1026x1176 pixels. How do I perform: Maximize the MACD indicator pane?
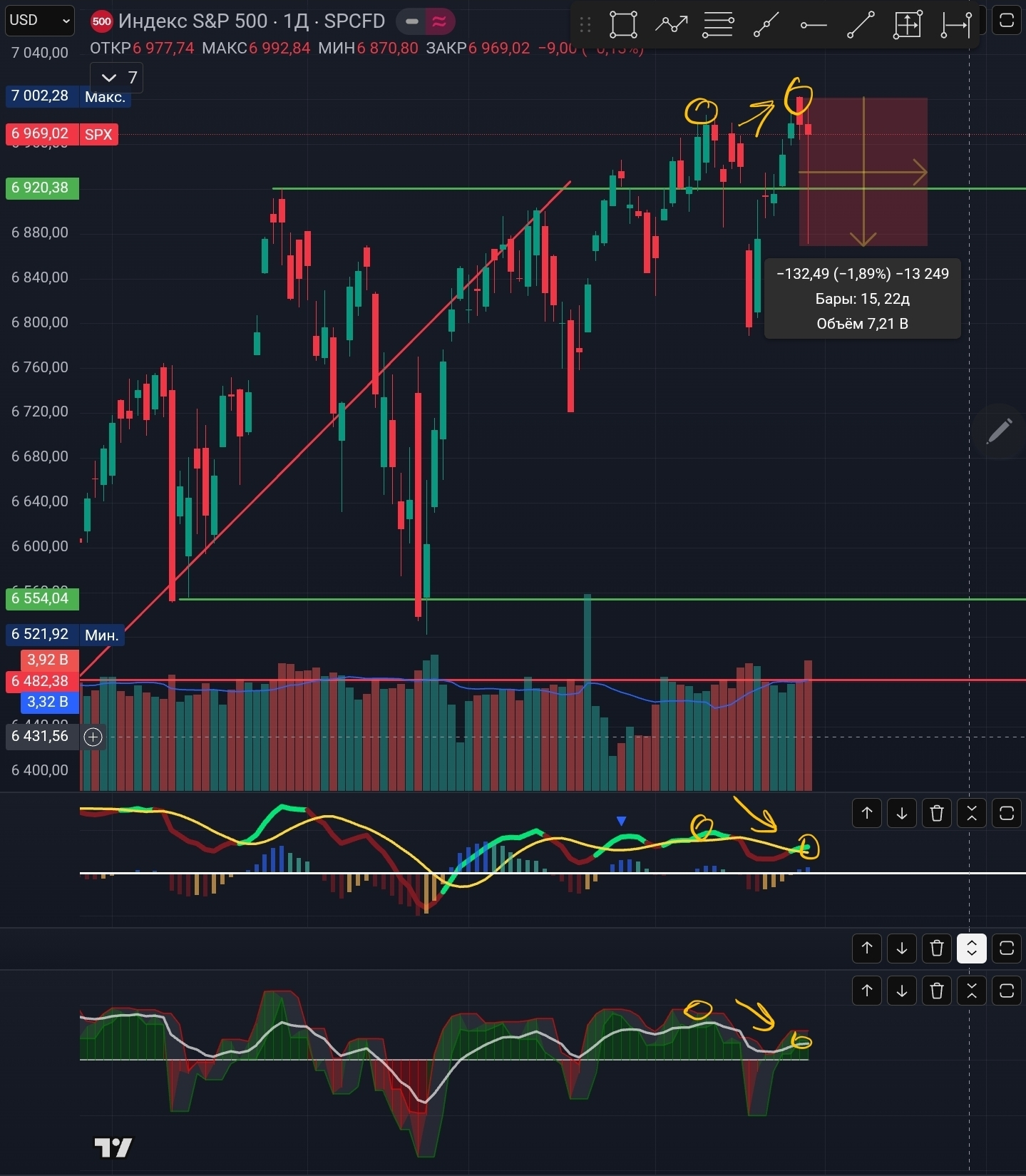click(1007, 813)
